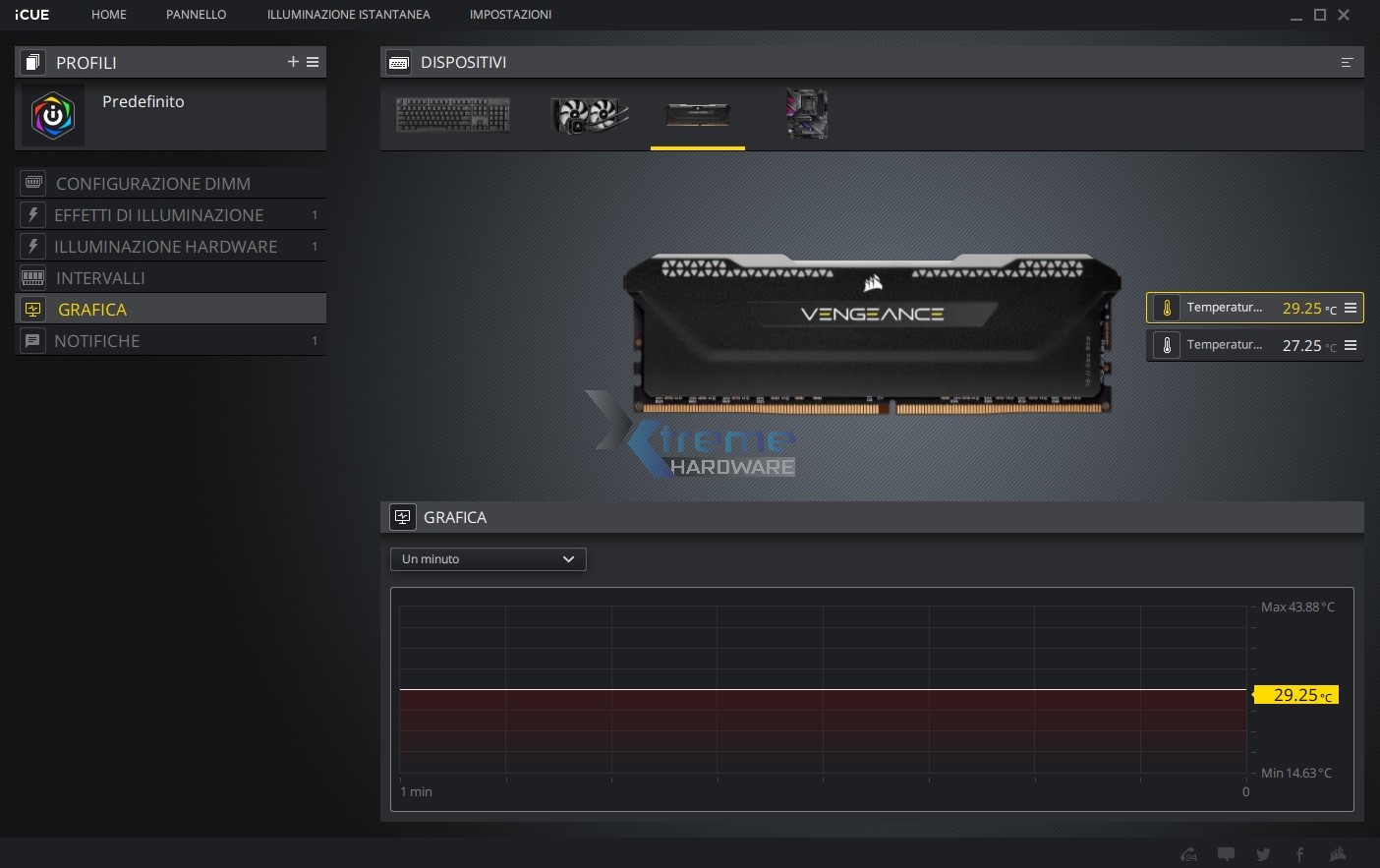Open the Profili hamburger menu
Viewport: 1380px width, 868px height.
[x=313, y=62]
